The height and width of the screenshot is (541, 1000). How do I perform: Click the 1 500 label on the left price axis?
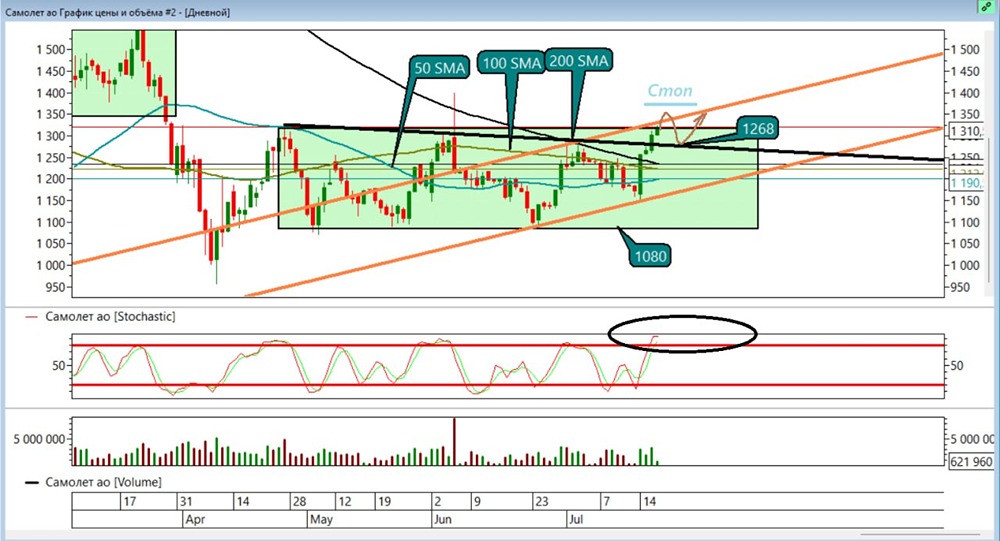point(50,50)
